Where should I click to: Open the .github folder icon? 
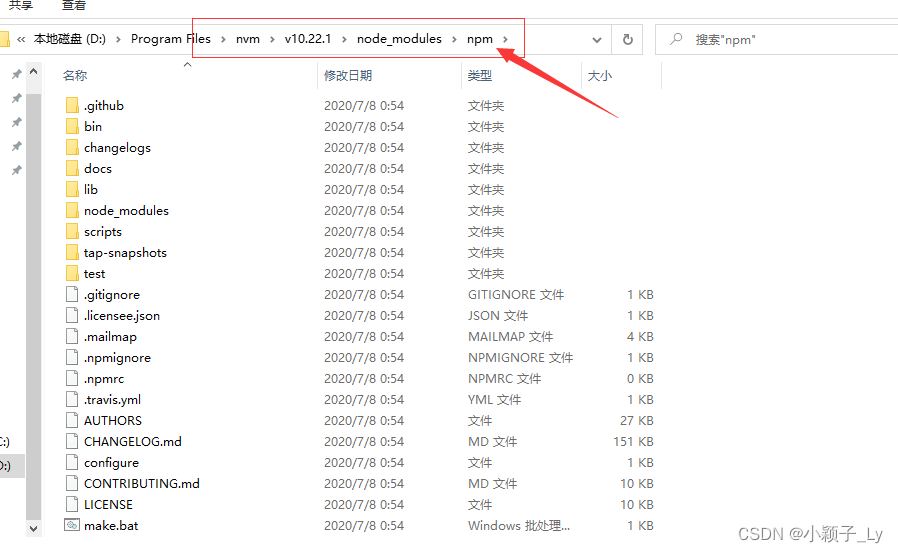[x=72, y=105]
